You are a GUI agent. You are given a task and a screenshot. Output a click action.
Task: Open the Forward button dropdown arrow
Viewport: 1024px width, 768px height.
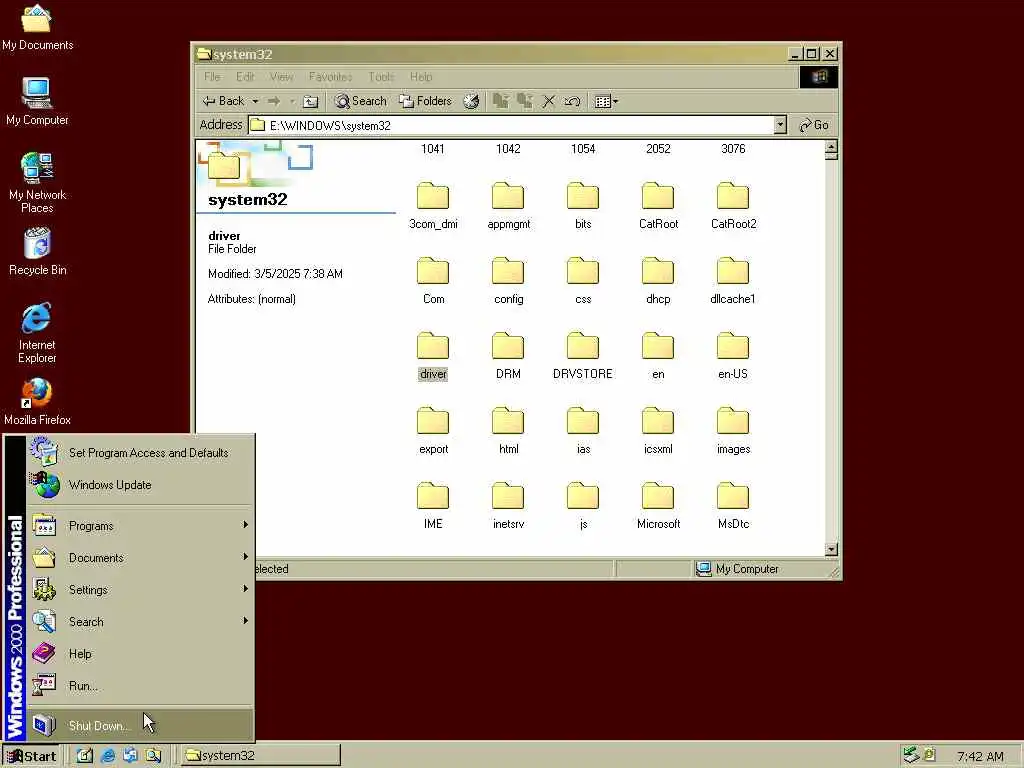coord(291,102)
